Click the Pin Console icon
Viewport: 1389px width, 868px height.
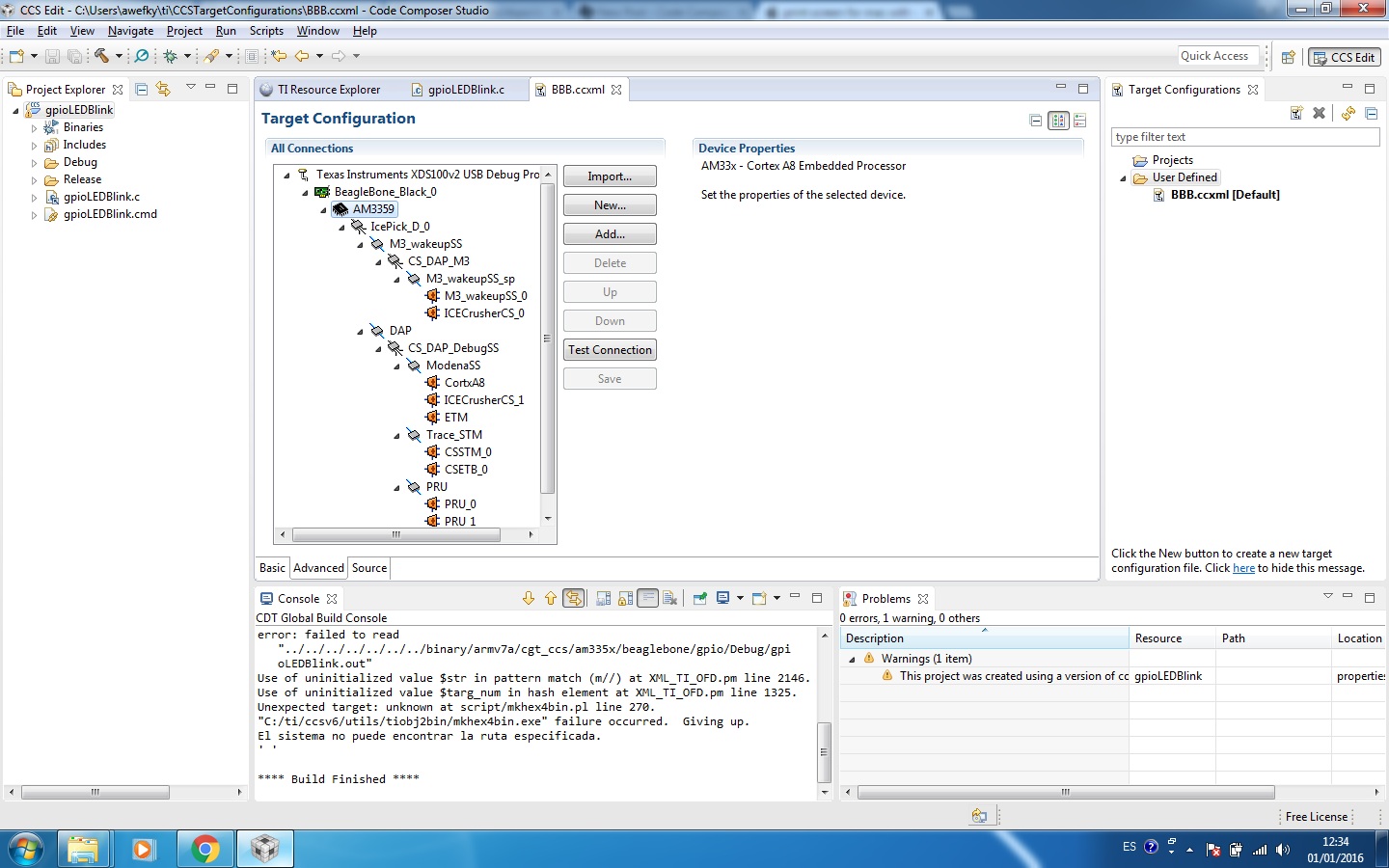700,598
